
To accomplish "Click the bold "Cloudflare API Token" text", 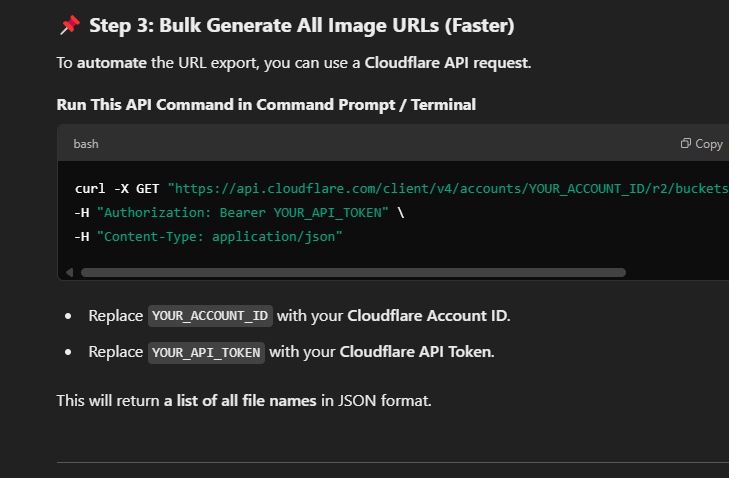I will click(415, 352).
